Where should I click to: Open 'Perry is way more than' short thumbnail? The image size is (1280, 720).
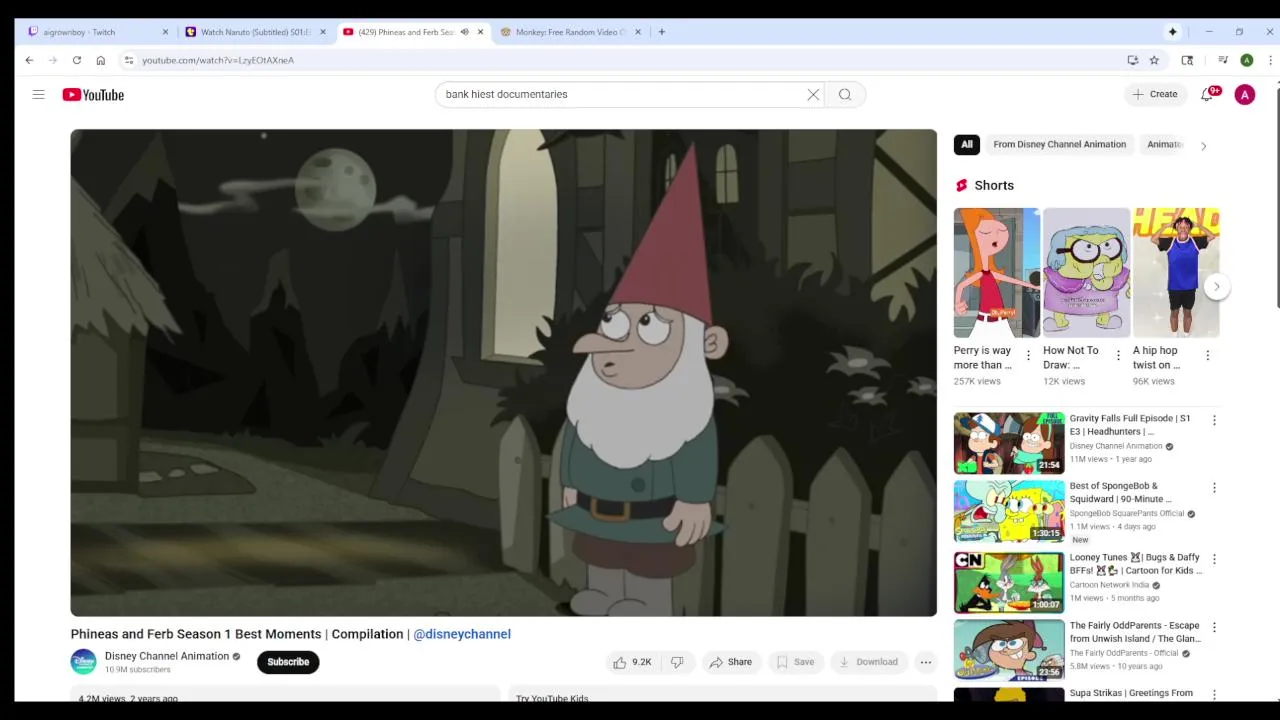click(996, 273)
